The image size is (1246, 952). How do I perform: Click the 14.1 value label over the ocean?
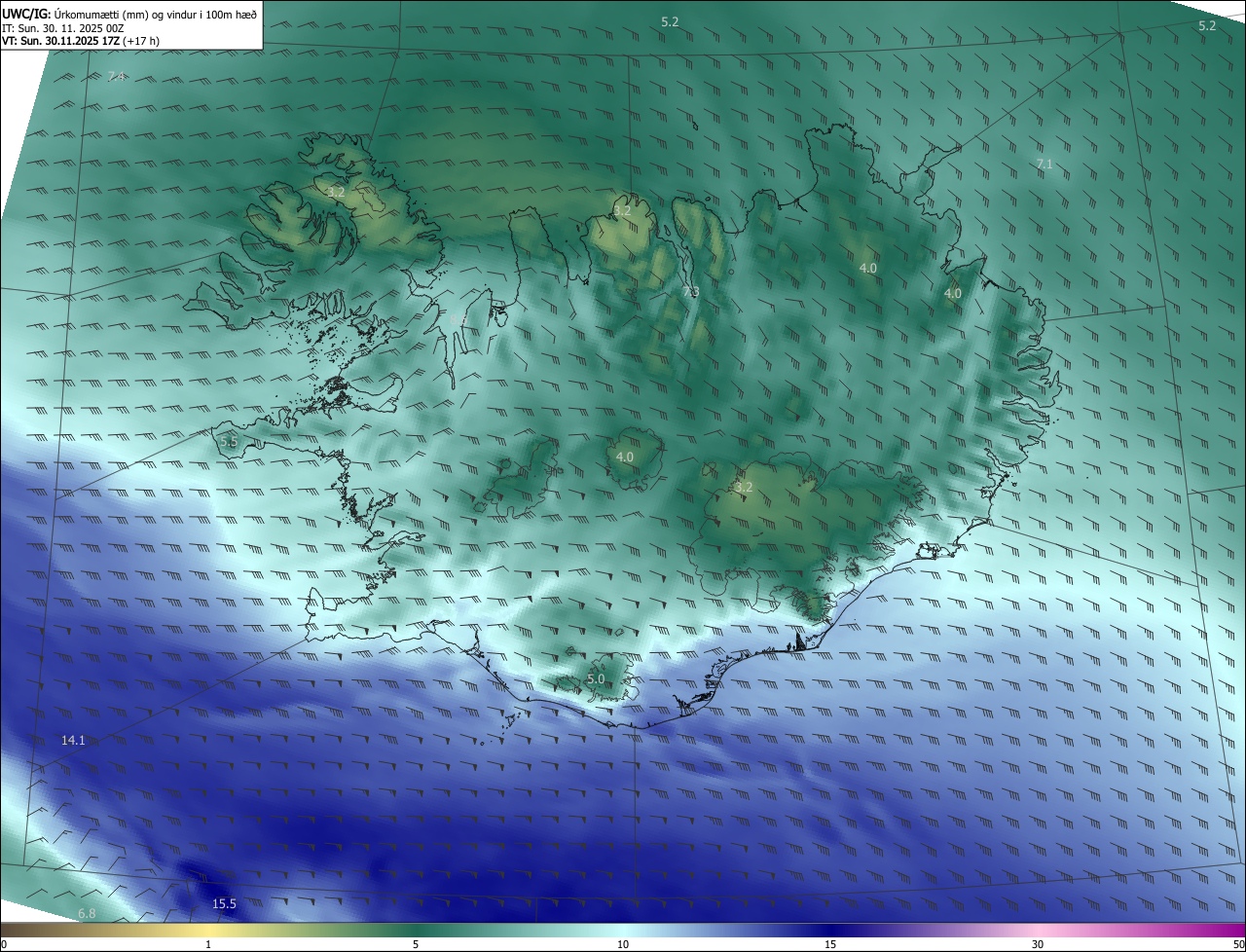pyautogui.click(x=73, y=741)
